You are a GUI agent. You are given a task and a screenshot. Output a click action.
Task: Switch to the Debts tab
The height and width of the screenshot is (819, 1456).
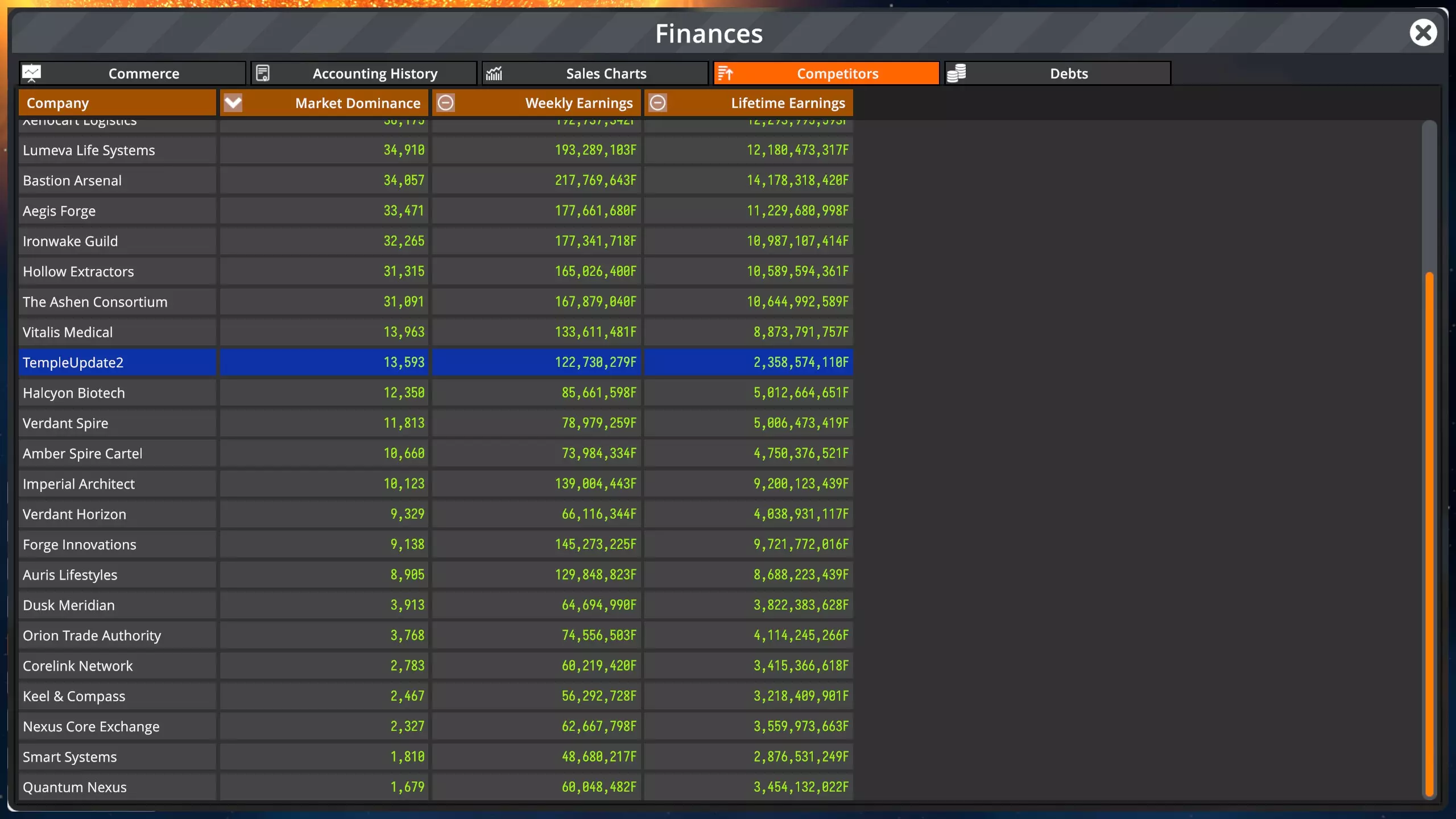click(1068, 73)
